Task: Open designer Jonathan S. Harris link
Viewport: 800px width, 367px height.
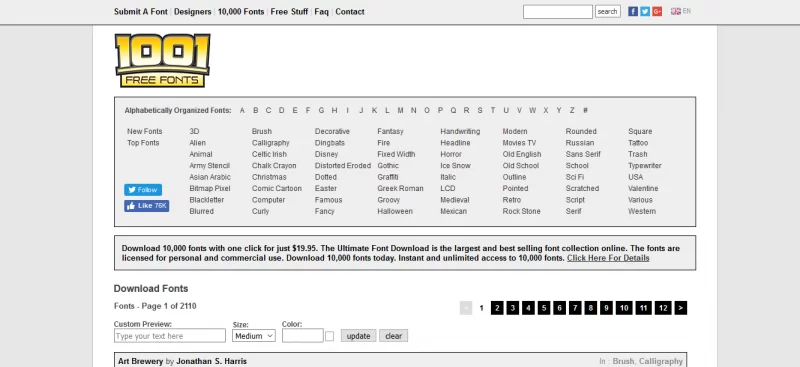Action: click(212, 361)
